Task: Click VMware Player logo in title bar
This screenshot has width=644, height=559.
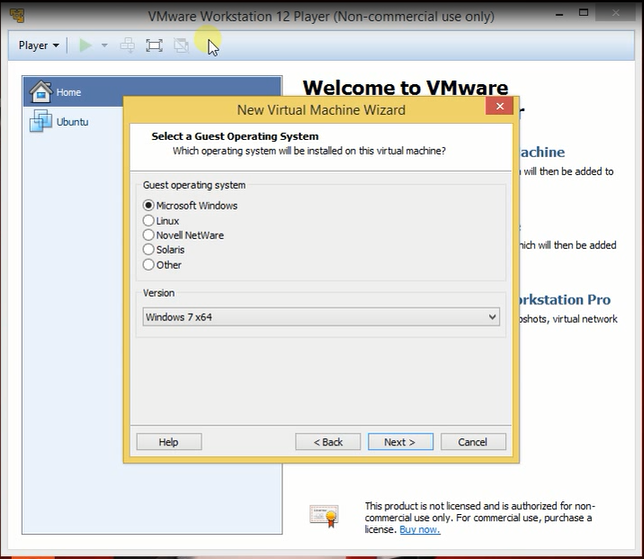Action: pyautogui.click(x=17, y=16)
